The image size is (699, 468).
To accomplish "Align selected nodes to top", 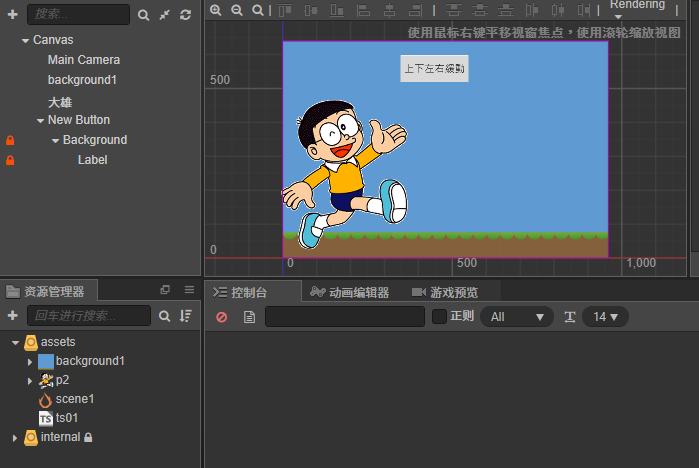I will [x=285, y=10].
